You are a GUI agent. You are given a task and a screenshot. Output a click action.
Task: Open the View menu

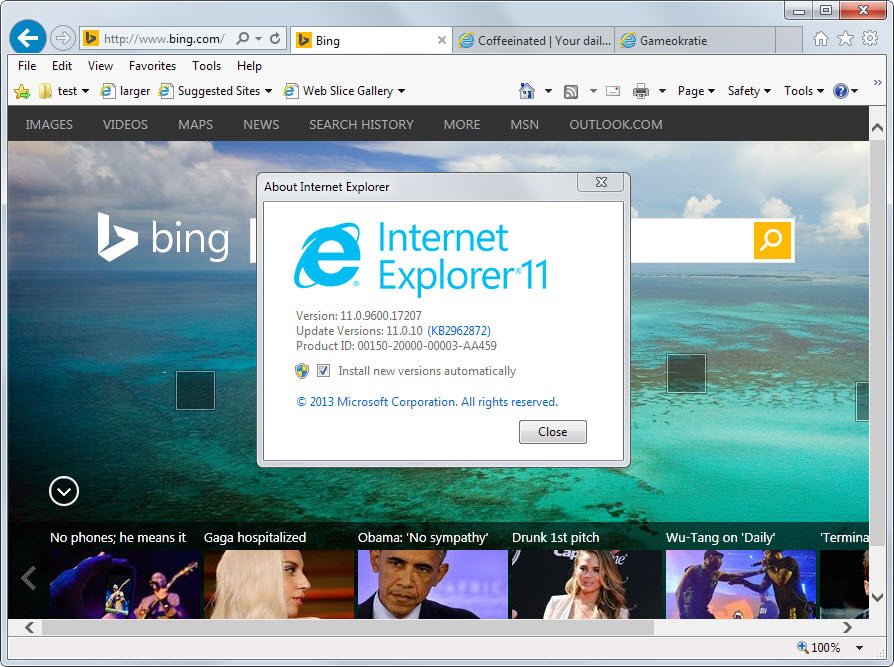(x=100, y=66)
